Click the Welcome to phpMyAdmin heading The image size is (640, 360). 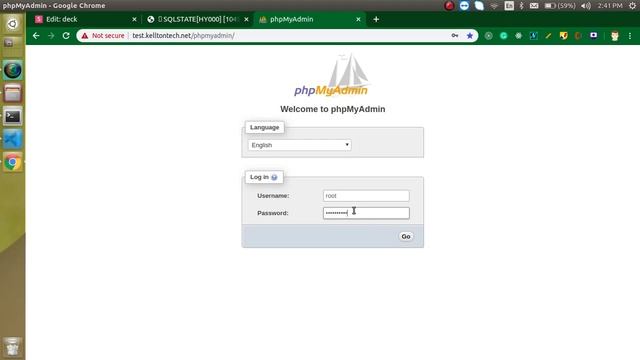coord(333,109)
